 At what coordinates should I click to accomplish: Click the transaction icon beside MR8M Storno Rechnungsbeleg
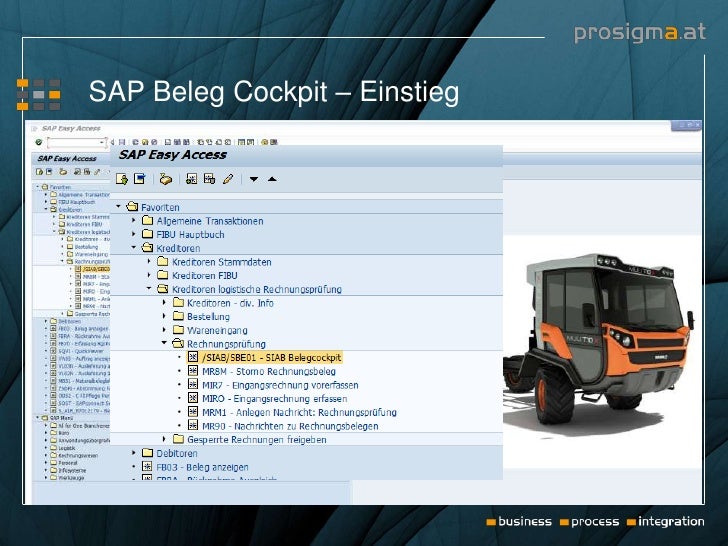point(193,370)
